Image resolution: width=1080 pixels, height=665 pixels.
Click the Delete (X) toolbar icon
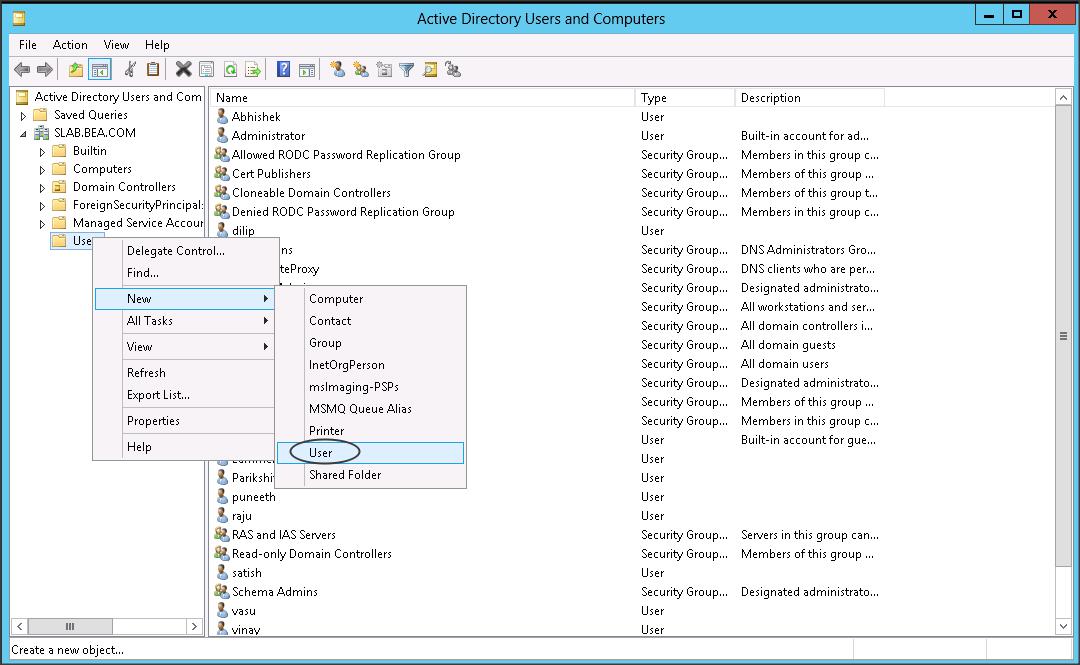click(183, 69)
